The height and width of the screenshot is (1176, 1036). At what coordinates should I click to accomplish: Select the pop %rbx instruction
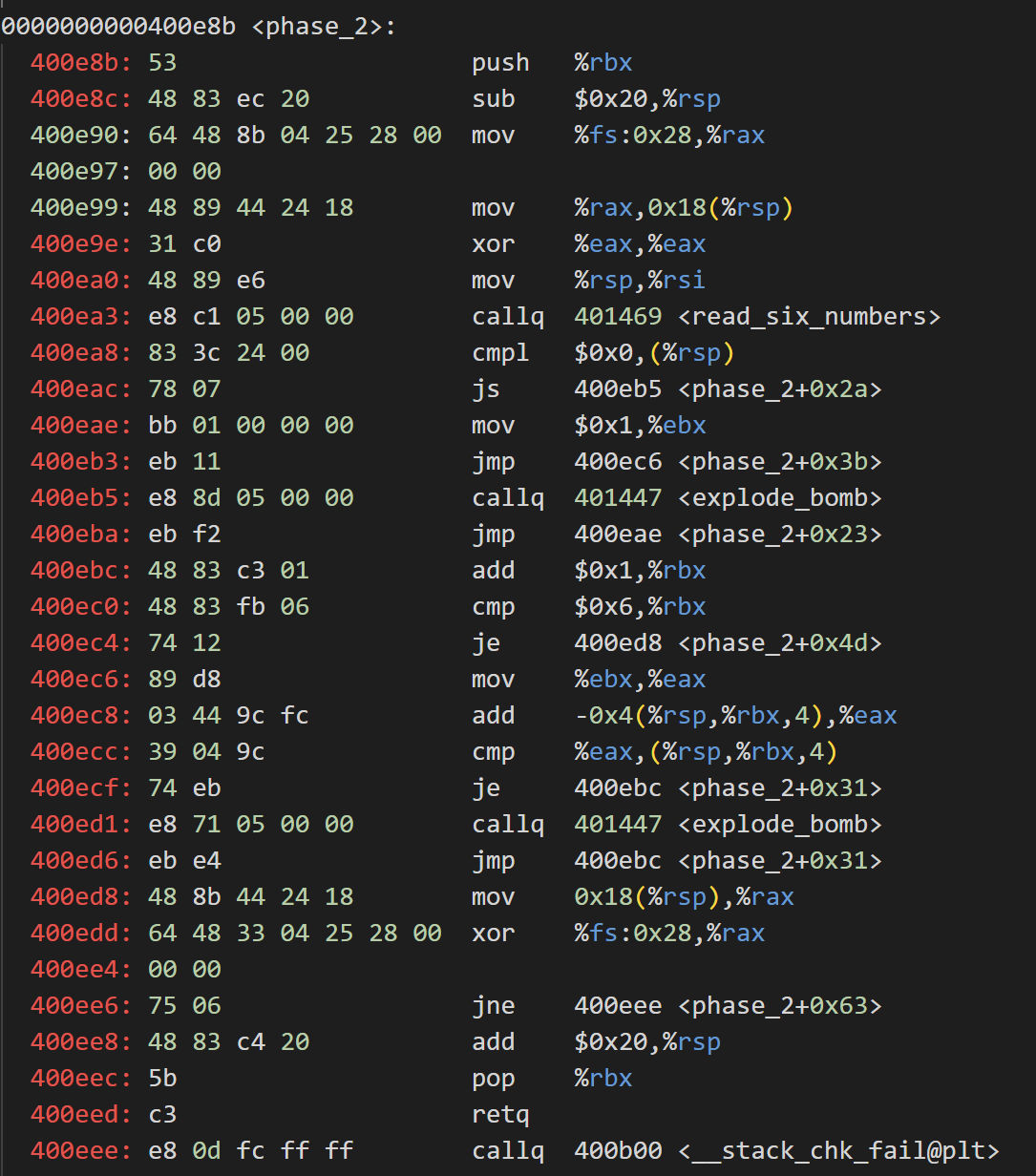[x=554, y=1078]
